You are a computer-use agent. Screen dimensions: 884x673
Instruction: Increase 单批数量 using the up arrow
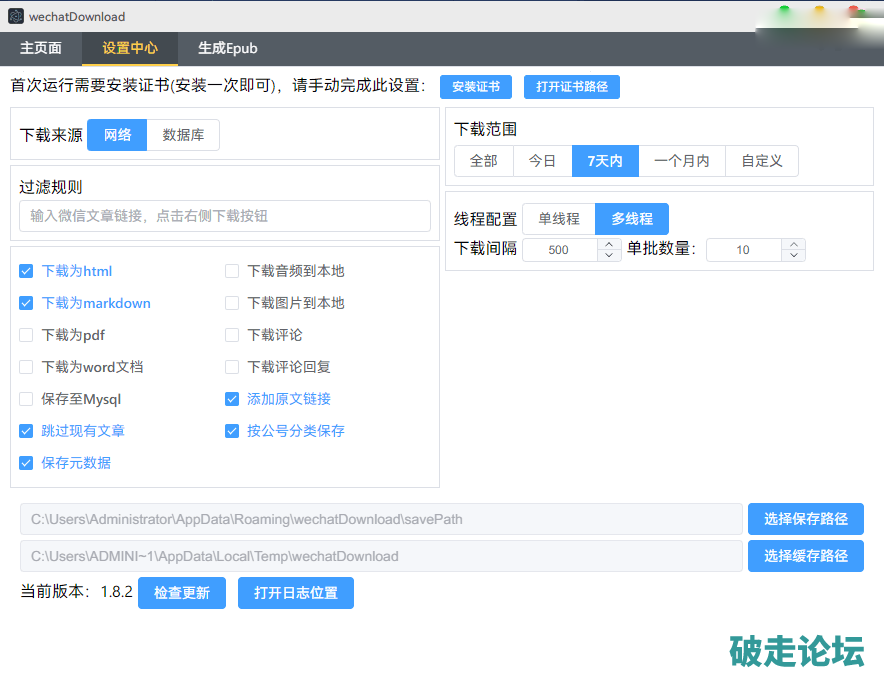pos(793,244)
